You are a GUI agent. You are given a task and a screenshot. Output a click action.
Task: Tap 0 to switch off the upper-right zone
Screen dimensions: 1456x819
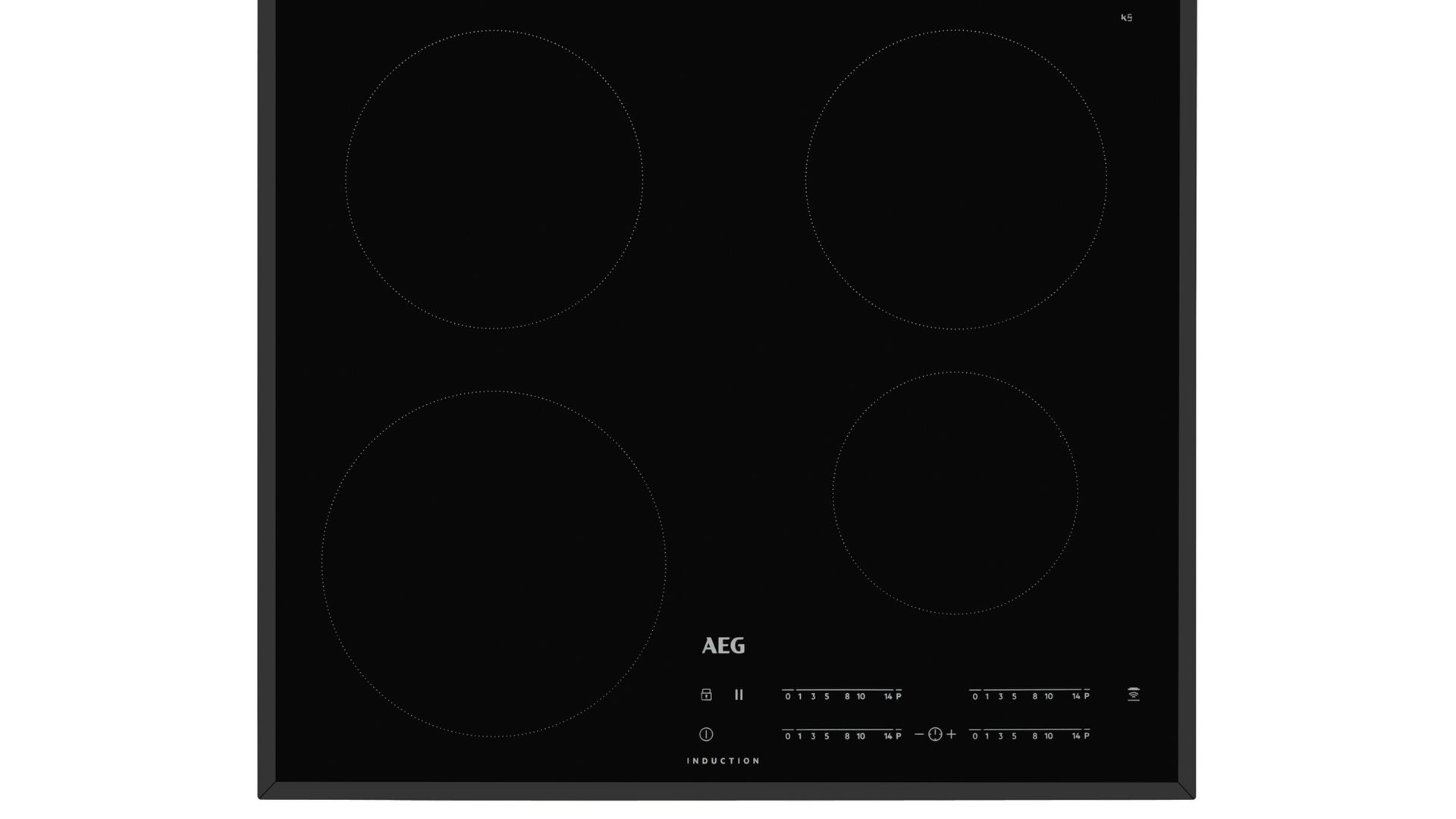[x=974, y=696]
